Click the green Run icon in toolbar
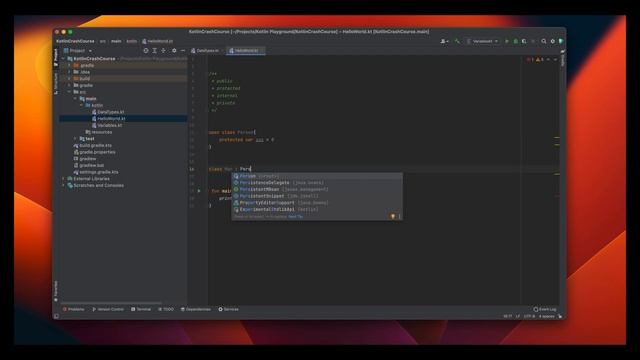The image size is (640, 360). point(507,41)
